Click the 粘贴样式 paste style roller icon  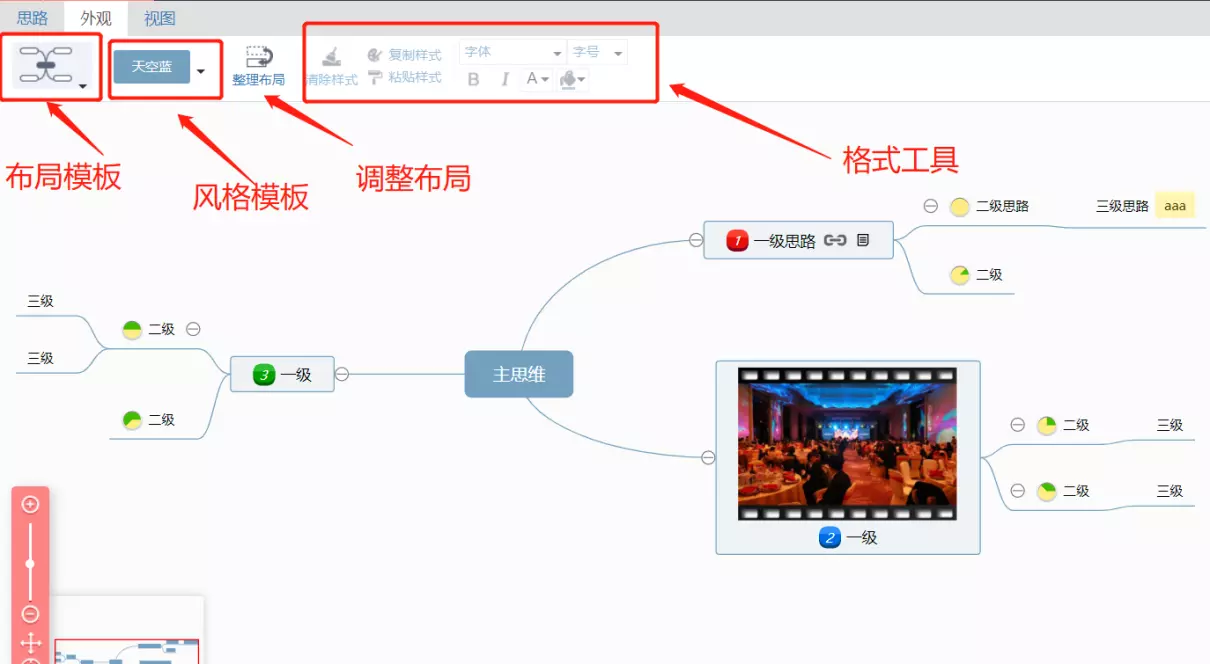click(x=375, y=77)
